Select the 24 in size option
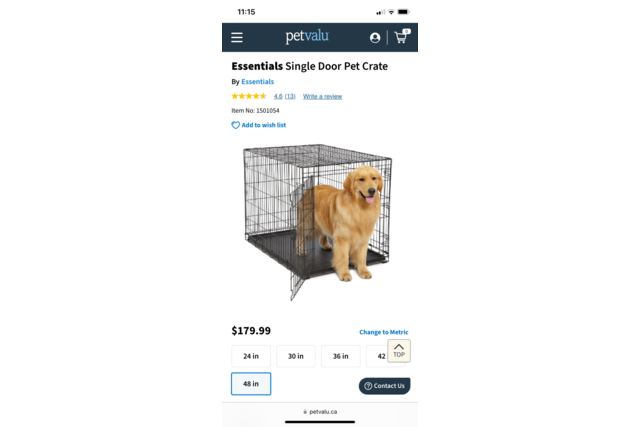 pyautogui.click(x=251, y=356)
